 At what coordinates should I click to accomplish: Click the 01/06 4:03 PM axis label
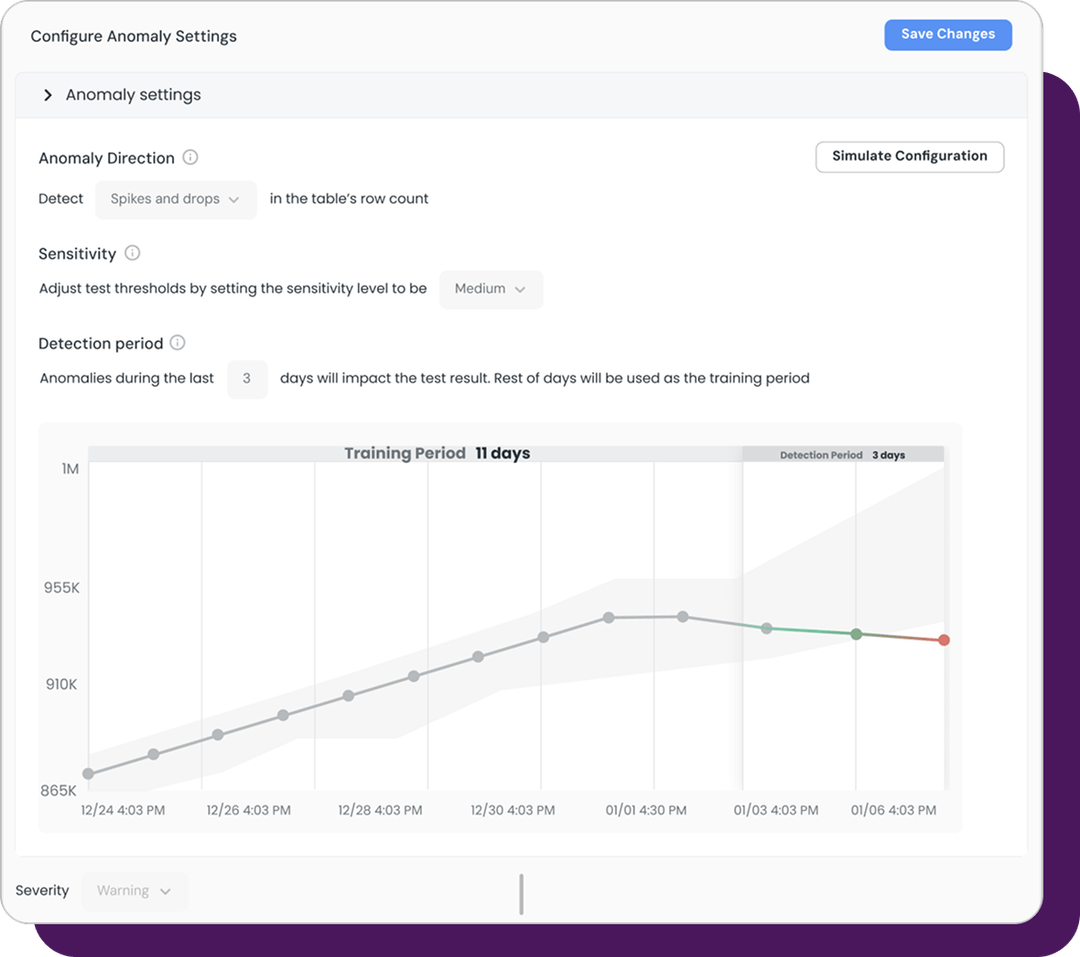[x=893, y=810]
